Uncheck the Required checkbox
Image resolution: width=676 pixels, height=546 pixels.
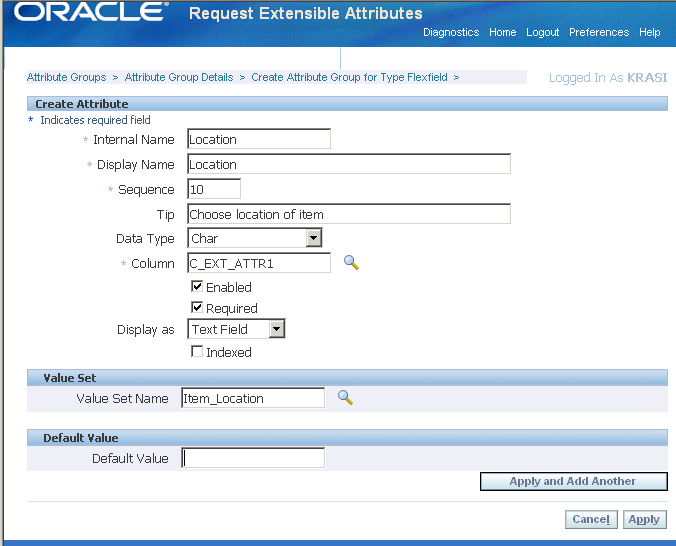click(197, 308)
